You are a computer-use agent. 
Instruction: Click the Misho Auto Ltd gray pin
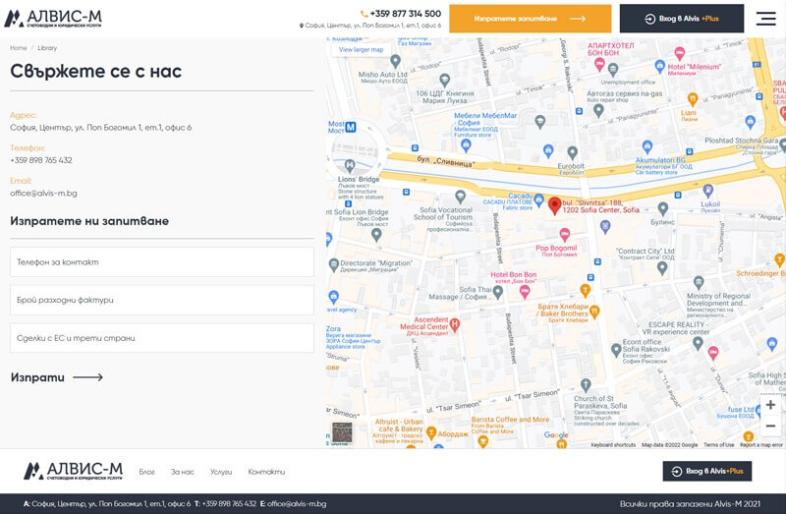pyautogui.click(x=396, y=61)
